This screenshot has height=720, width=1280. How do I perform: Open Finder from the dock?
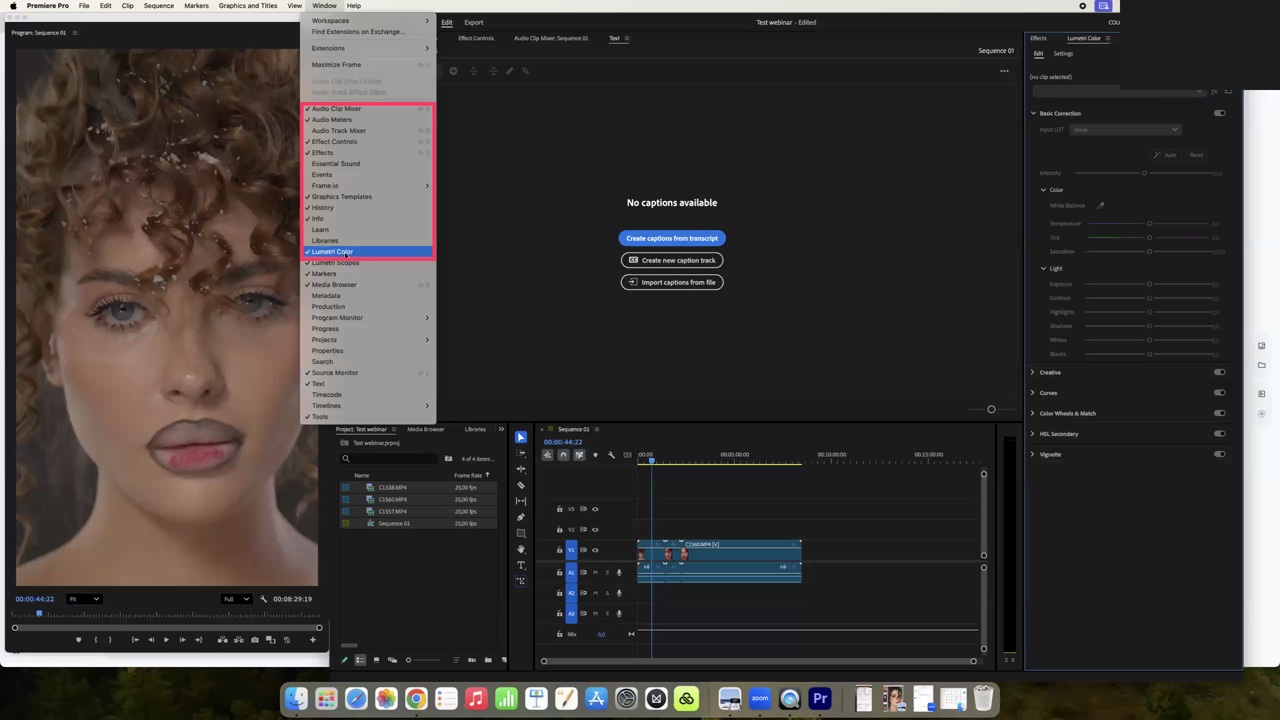point(296,699)
